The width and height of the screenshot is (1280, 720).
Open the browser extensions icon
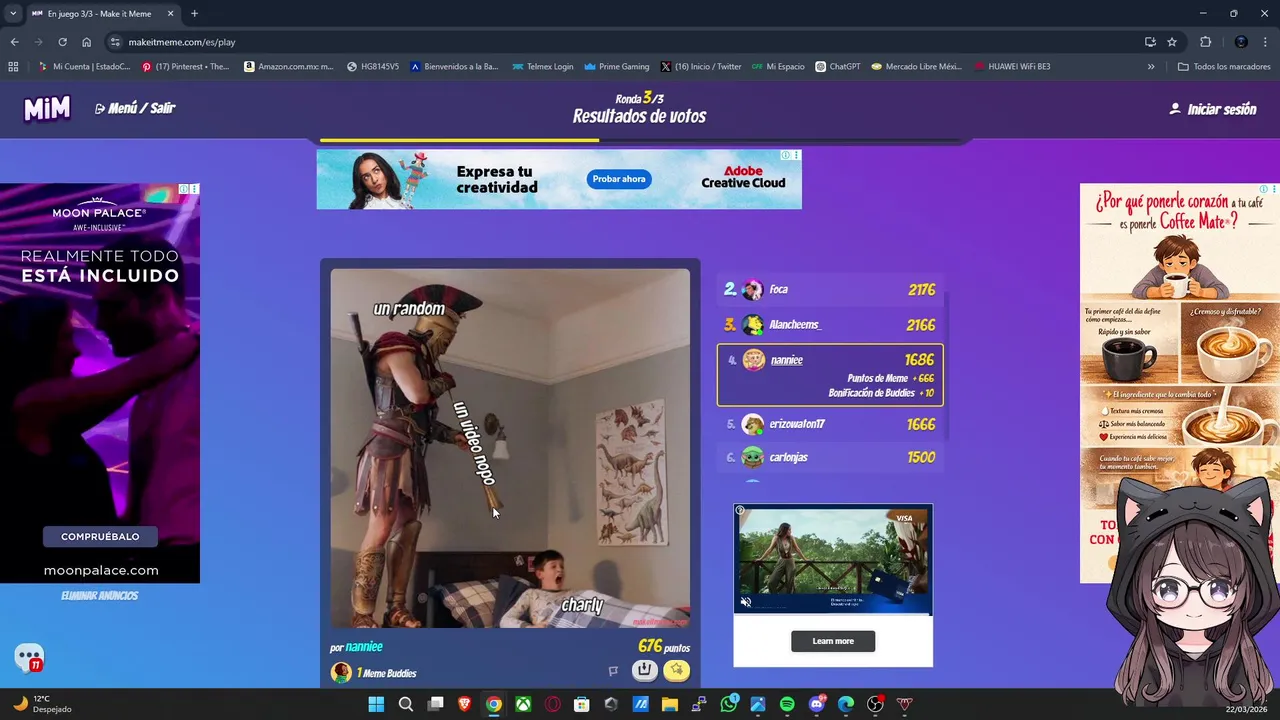tap(1205, 42)
